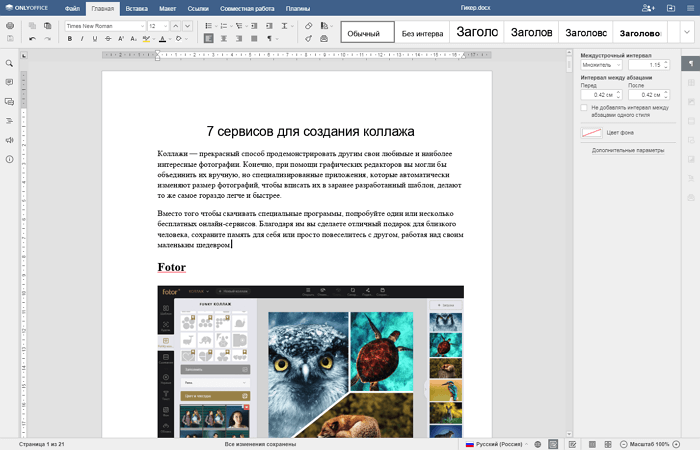Screen dimensions: 700x450
Task: Expand the font size 12 dropdown
Action: point(166,25)
